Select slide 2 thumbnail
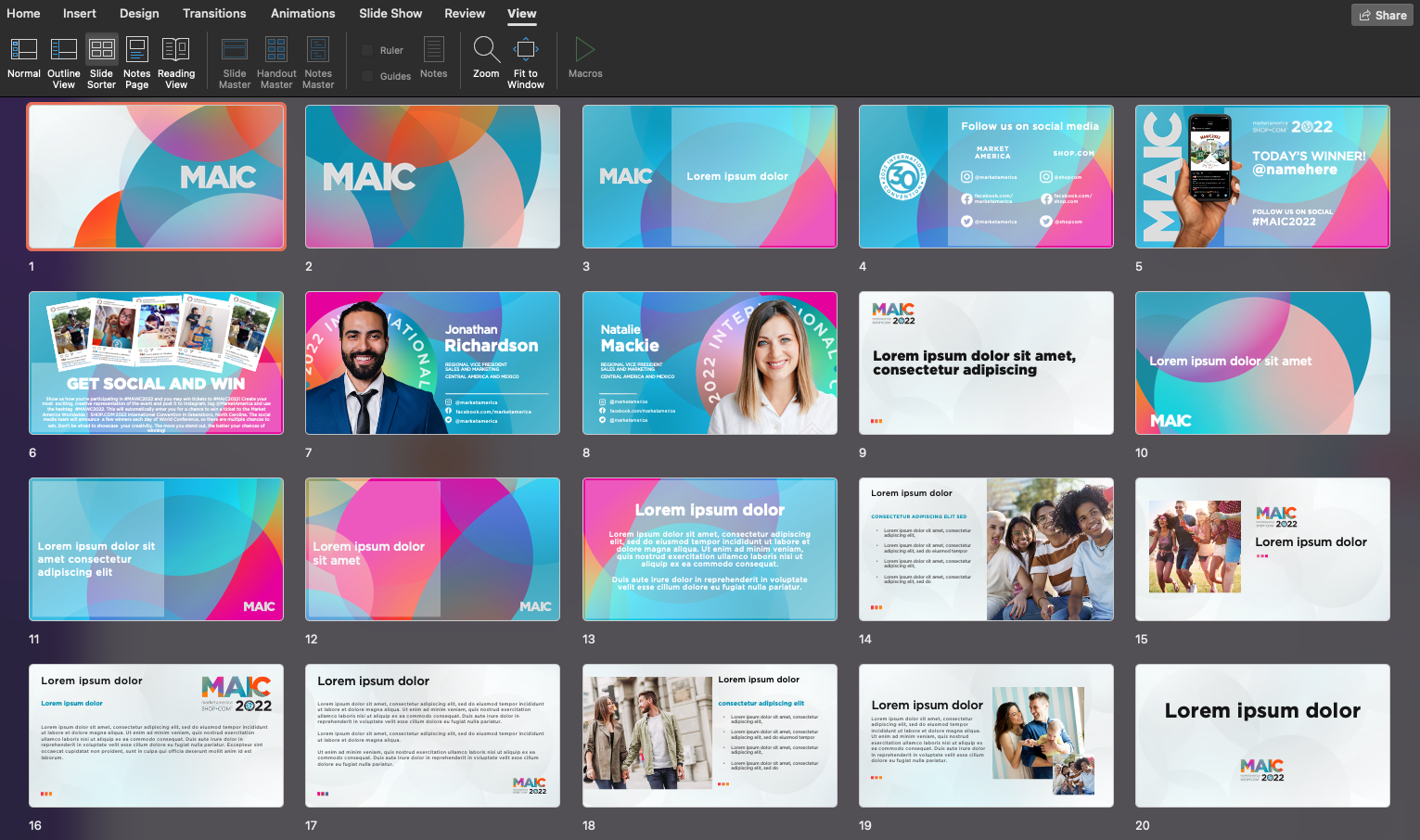 (x=432, y=176)
